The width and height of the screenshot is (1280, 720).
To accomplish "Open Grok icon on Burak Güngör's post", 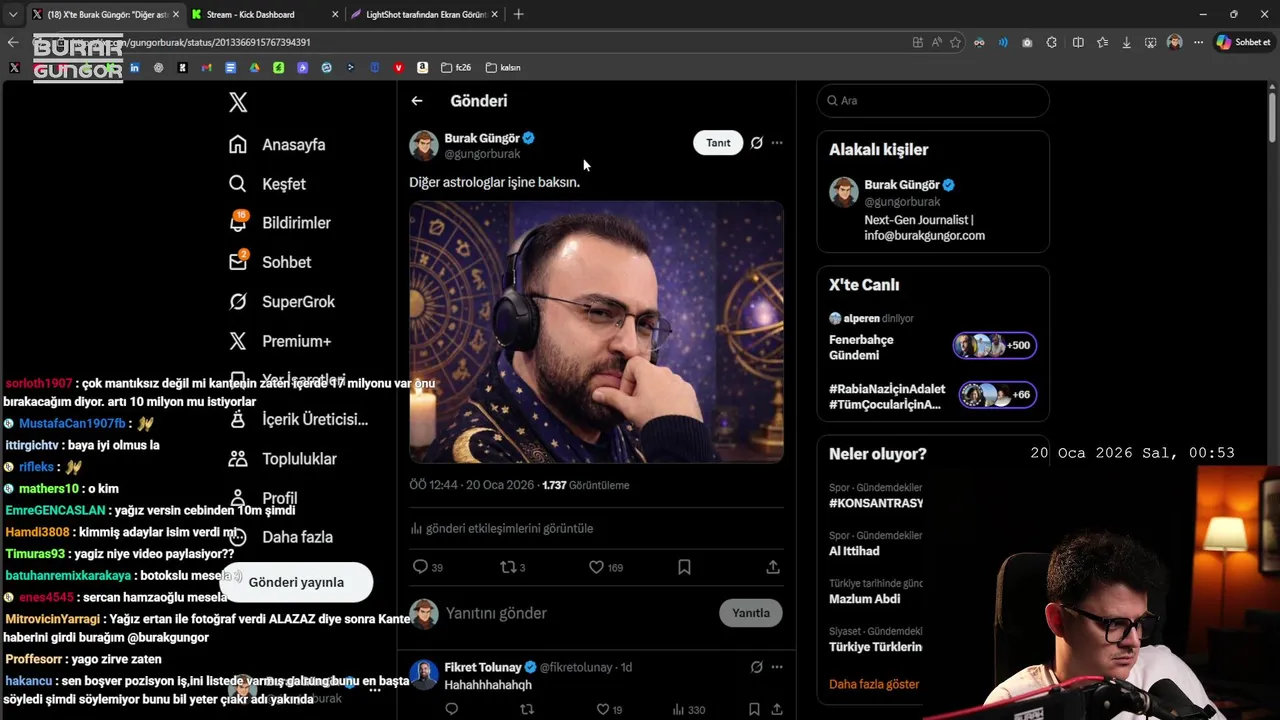I will click(757, 143).
